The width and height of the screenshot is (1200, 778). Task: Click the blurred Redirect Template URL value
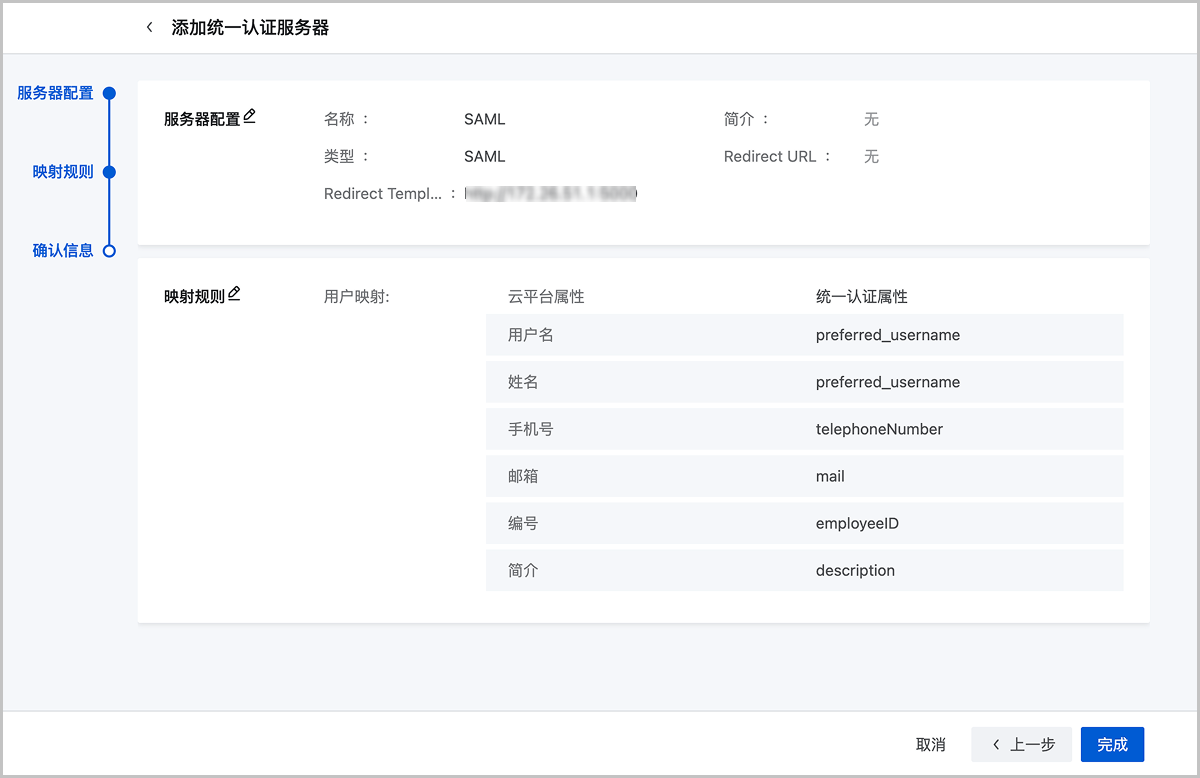click(x=551, y=194)
